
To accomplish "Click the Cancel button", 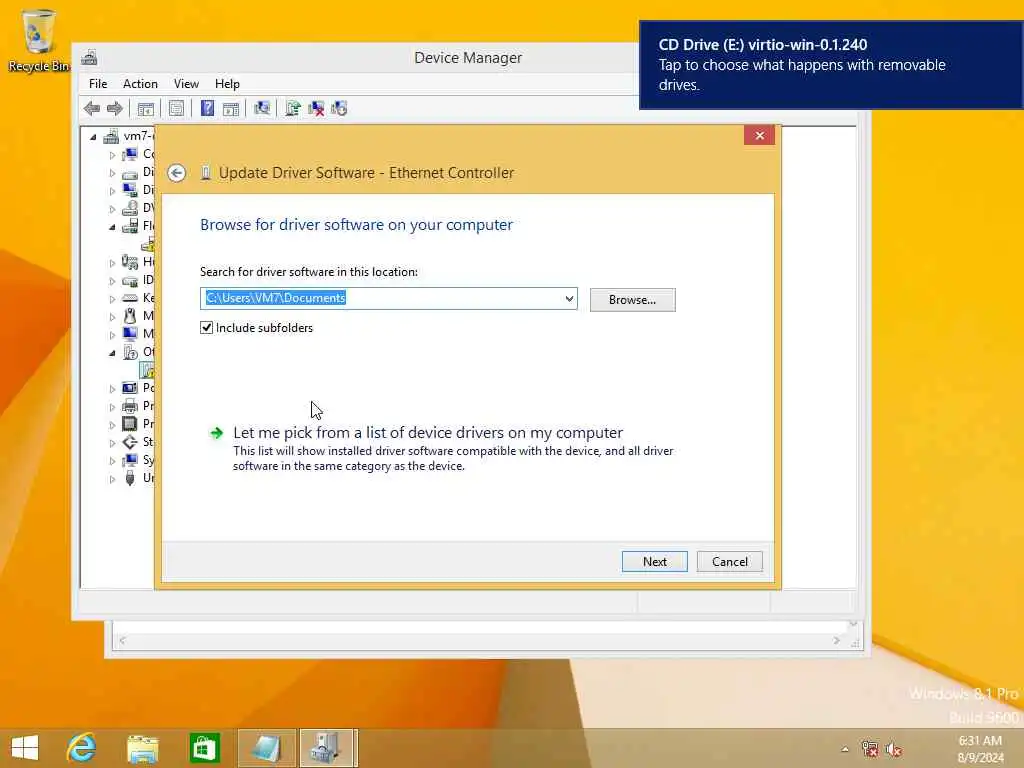I will (729, 562).
